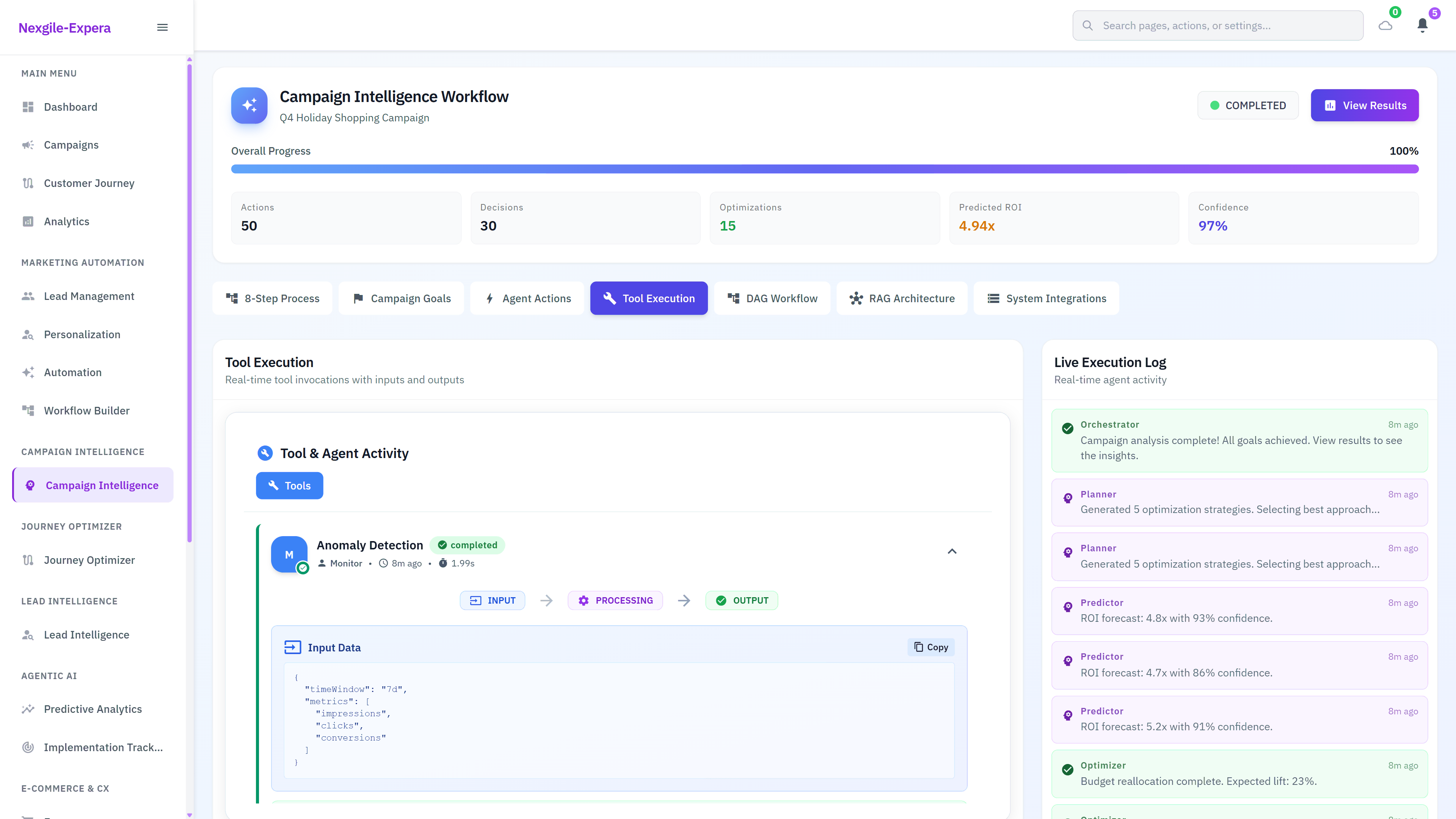Viewport: 1456px width, 819px height.
Task: Toggle the sidebar with the hamburger menu
Action: tap(162, 27)
